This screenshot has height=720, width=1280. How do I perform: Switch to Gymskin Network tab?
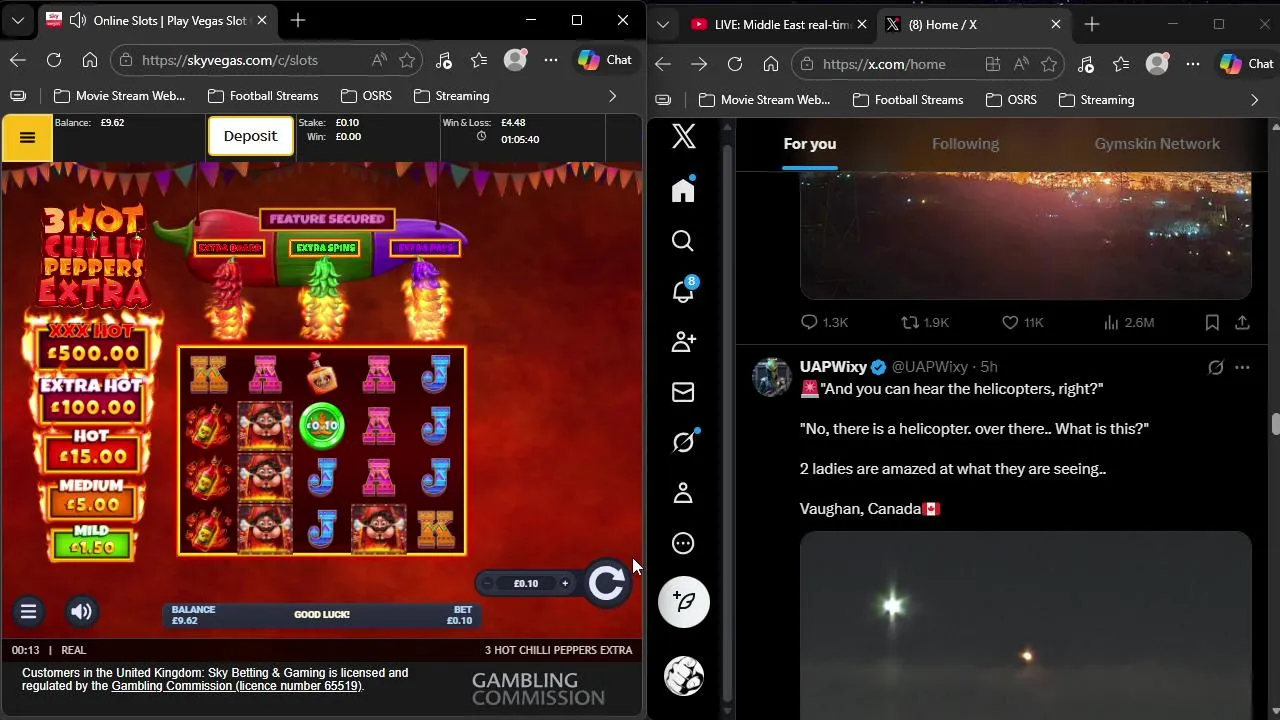pyautogui.click(x=1157, y=144)
